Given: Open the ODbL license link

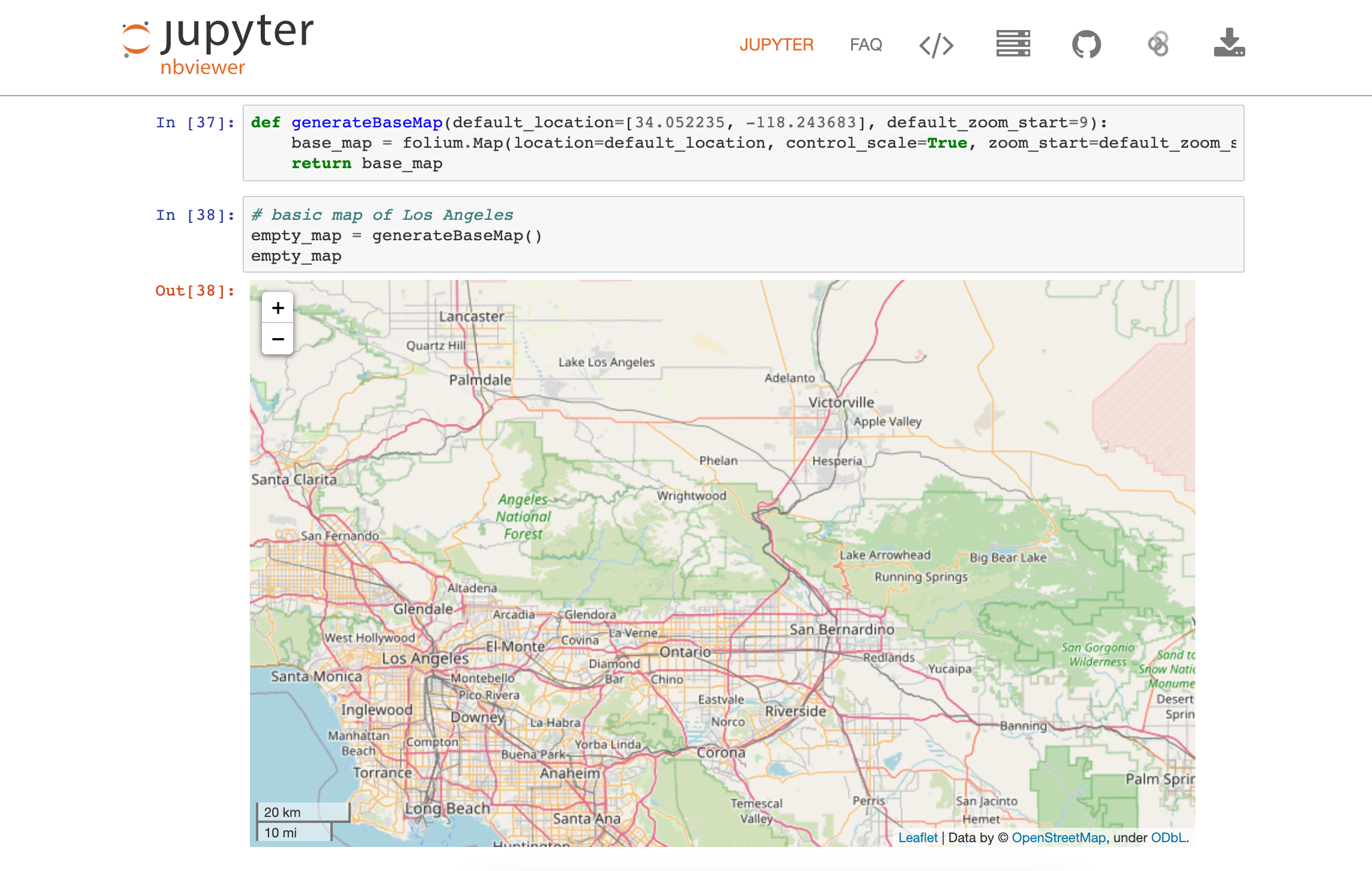Looking at the screenshot, I should (1168, 837).
